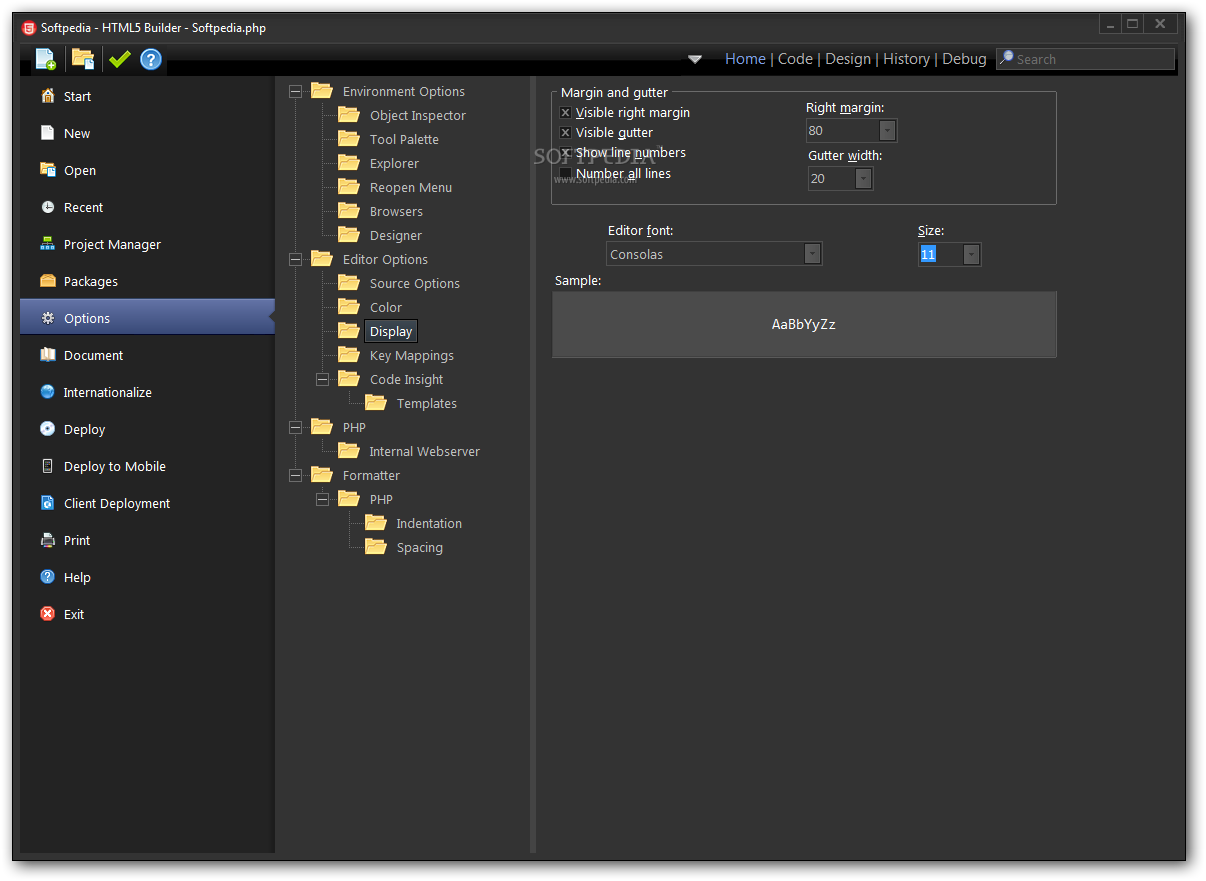Click the Spacing folder icon

coord(376,546)
